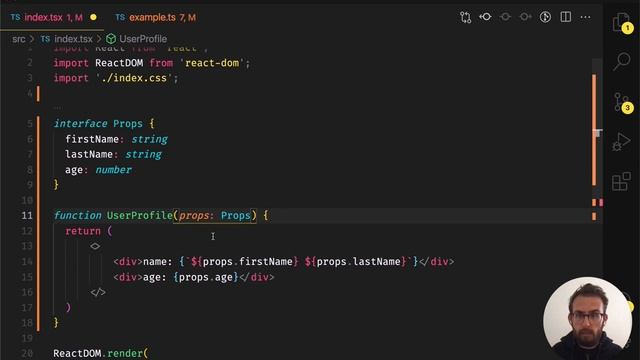Click the 'props' parameter on line 11
The image size is (640, 360).
click(194, 216)
